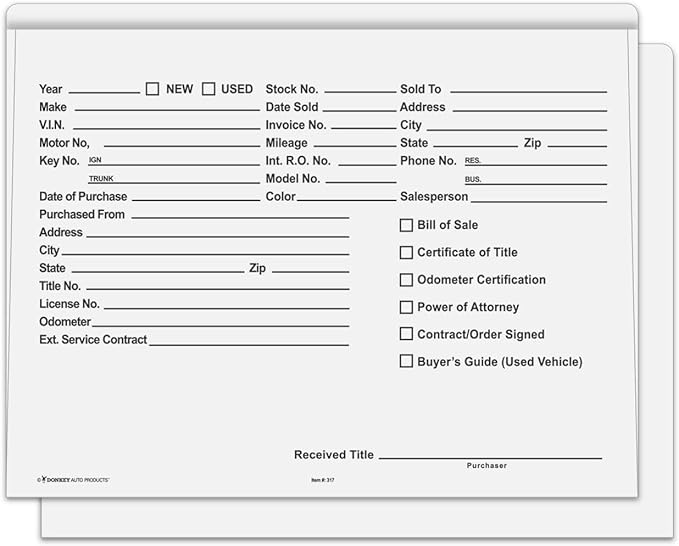Viewport: 679px width, 546px height.
Task: Tick the Certificate of Title checkbox
Action: click(406, 253)
